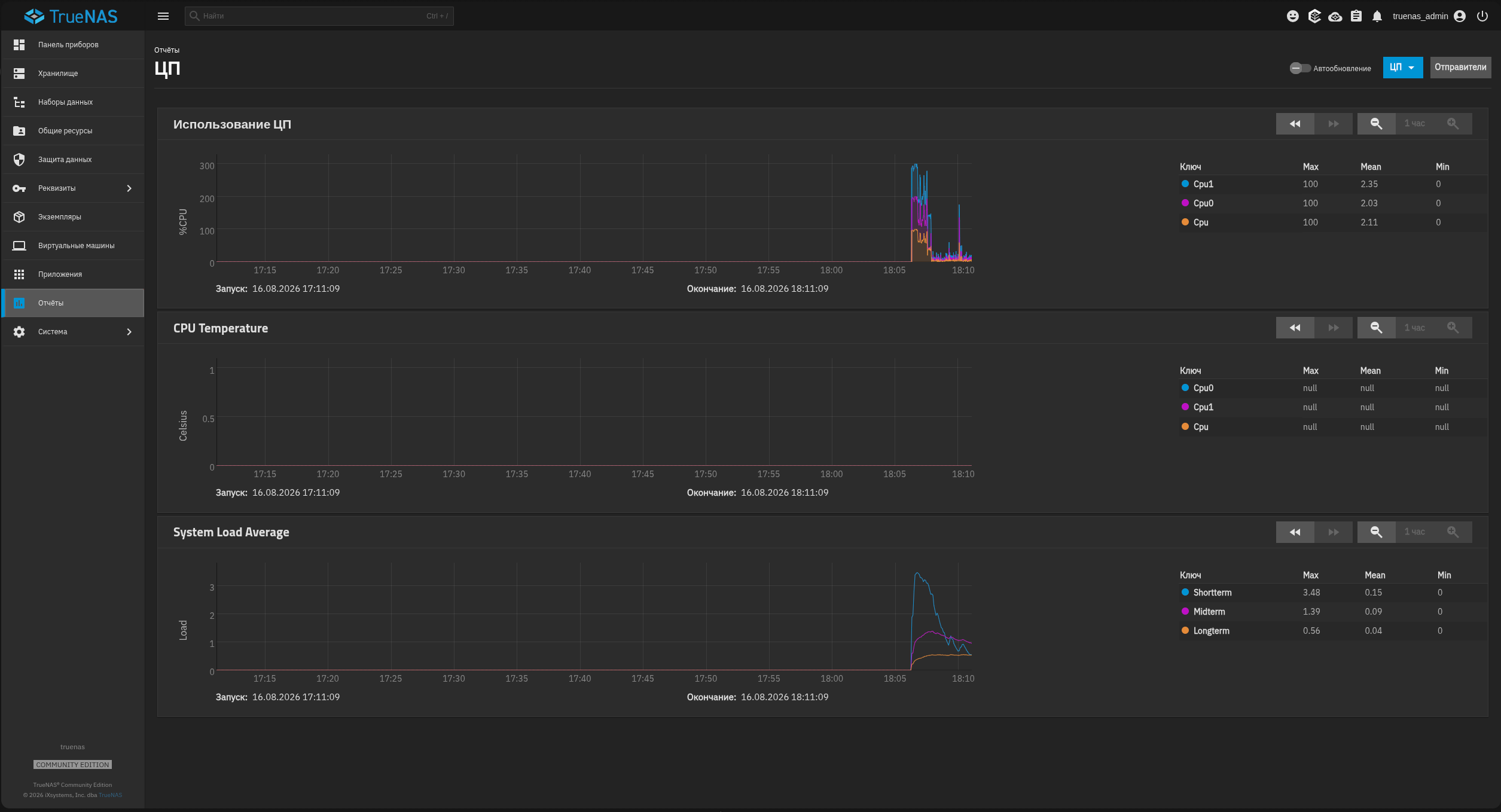Click the Cpu orange dot in CPU Temperature legend

[x=1185, y=427]
